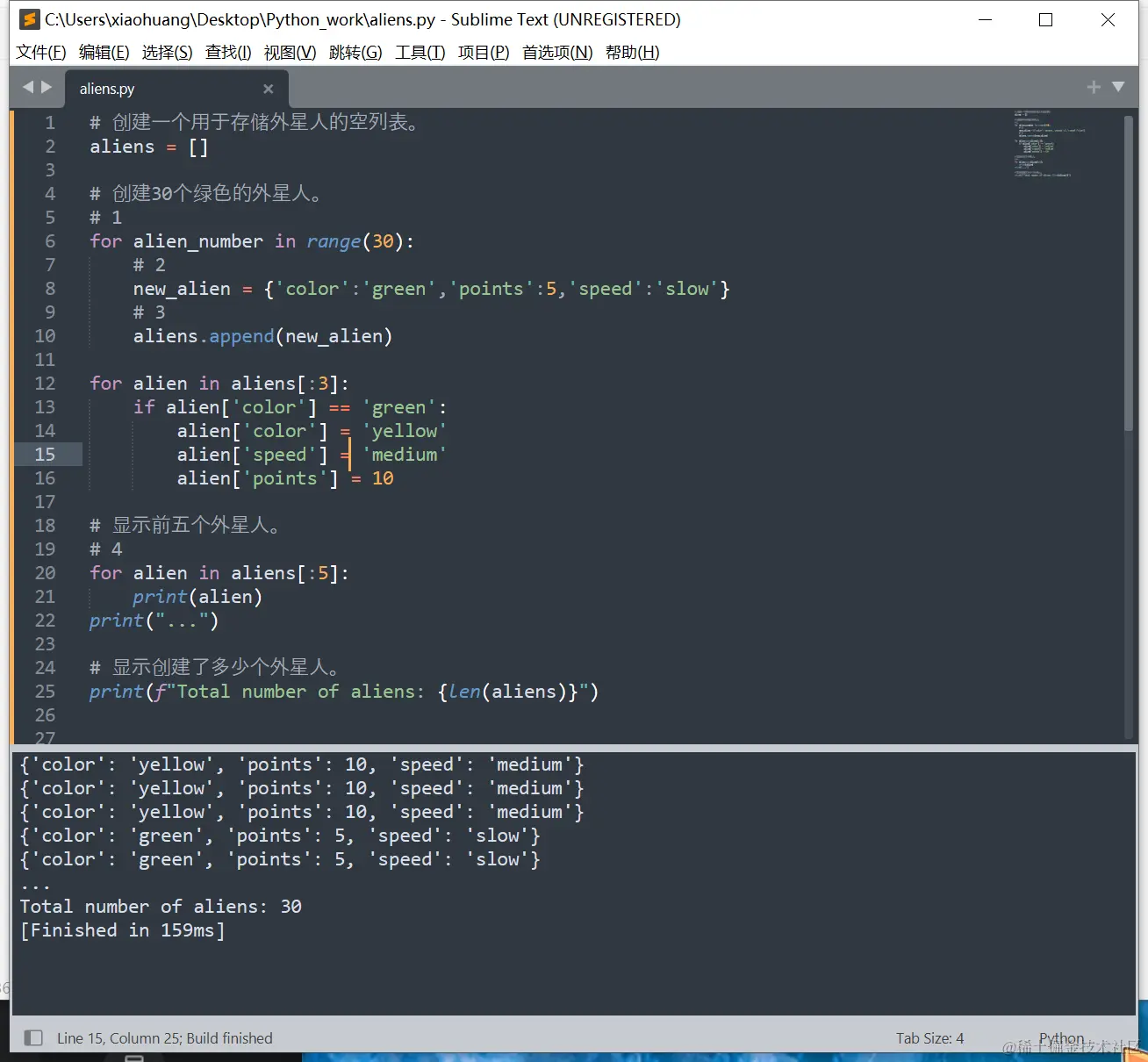
Task: Open the 选择(S) menu
Action: [x=167, y=52]
